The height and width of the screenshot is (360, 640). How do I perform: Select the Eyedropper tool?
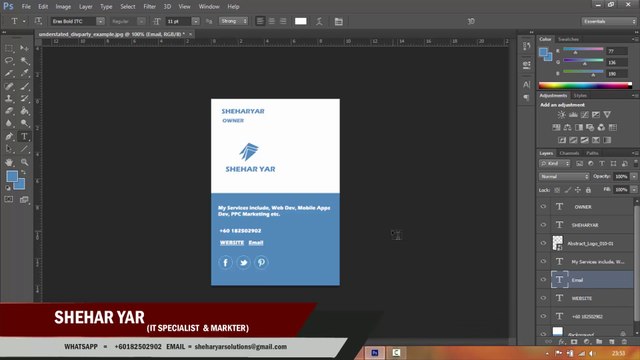click(x=24, y=73)
